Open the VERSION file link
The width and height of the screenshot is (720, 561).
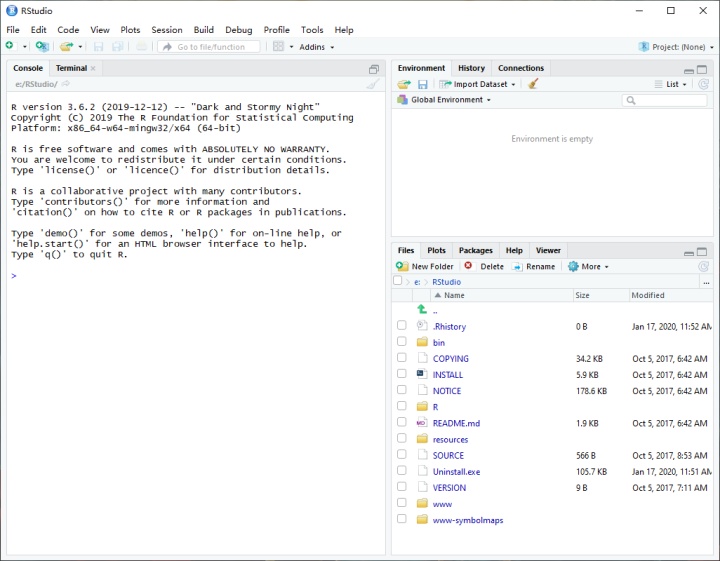click(x=449, y=488)
